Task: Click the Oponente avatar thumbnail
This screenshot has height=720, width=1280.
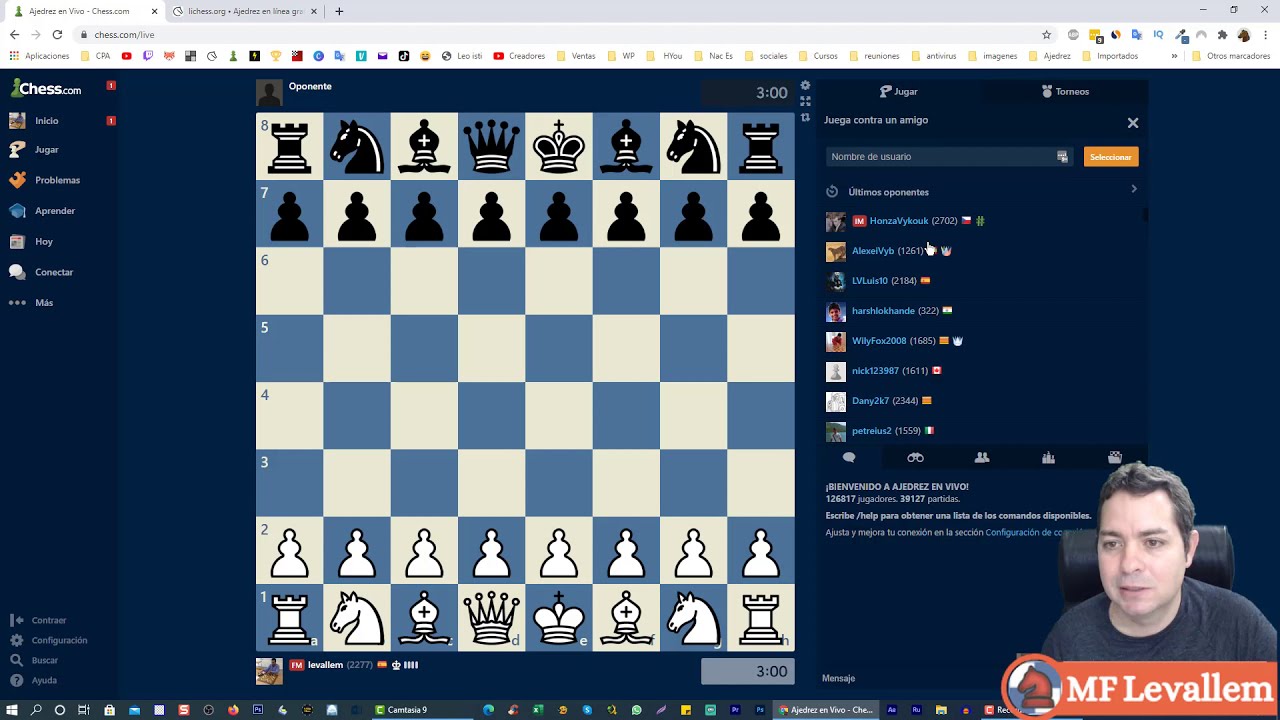Action: [269, 93]
